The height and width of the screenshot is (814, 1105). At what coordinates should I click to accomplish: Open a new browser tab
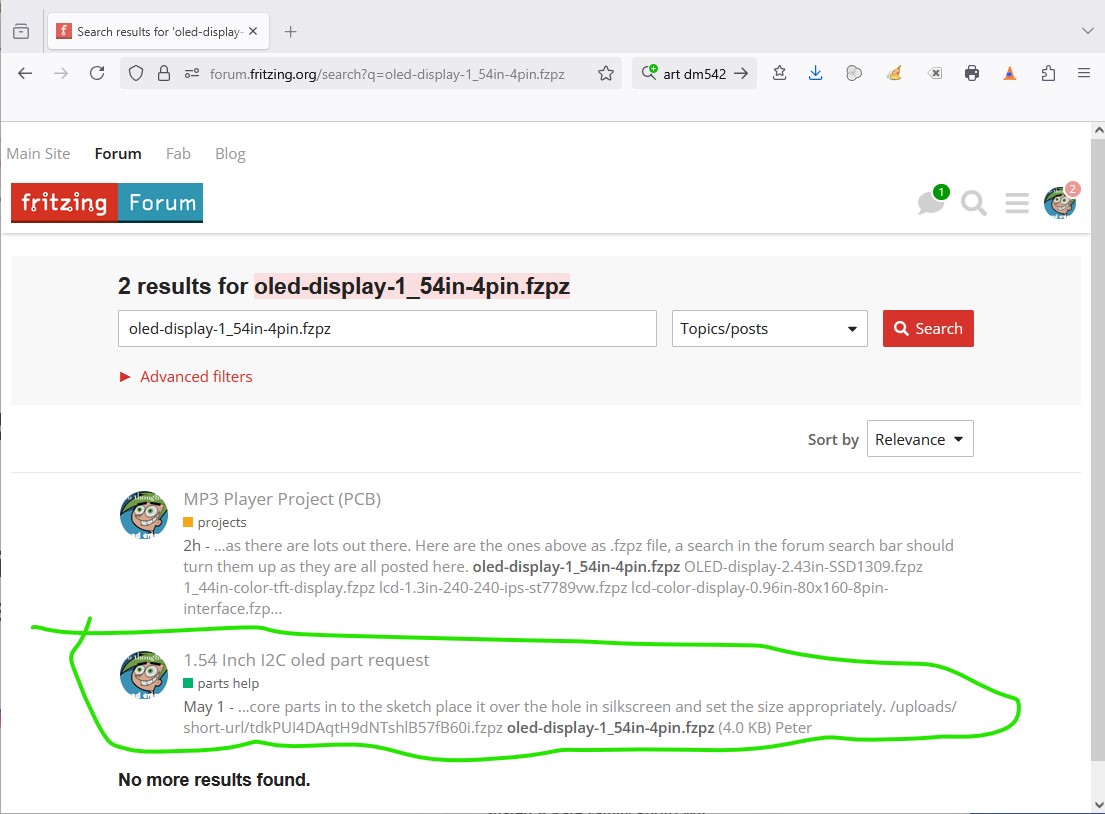point(290,32)
